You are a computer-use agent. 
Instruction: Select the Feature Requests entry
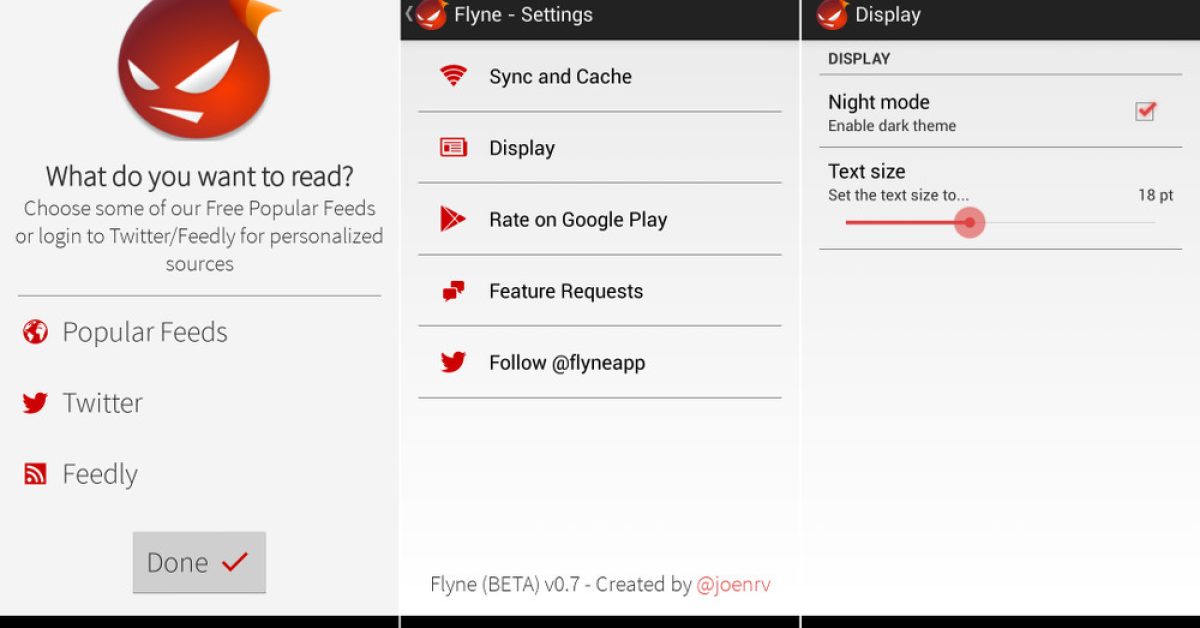pos(565,292)
